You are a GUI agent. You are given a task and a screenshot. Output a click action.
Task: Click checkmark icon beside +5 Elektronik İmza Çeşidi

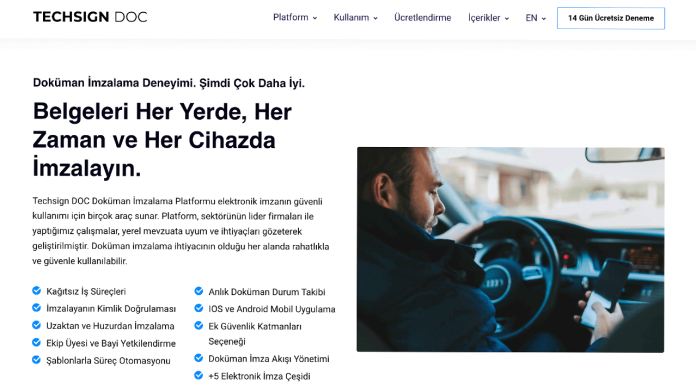[x=199, y=375]
